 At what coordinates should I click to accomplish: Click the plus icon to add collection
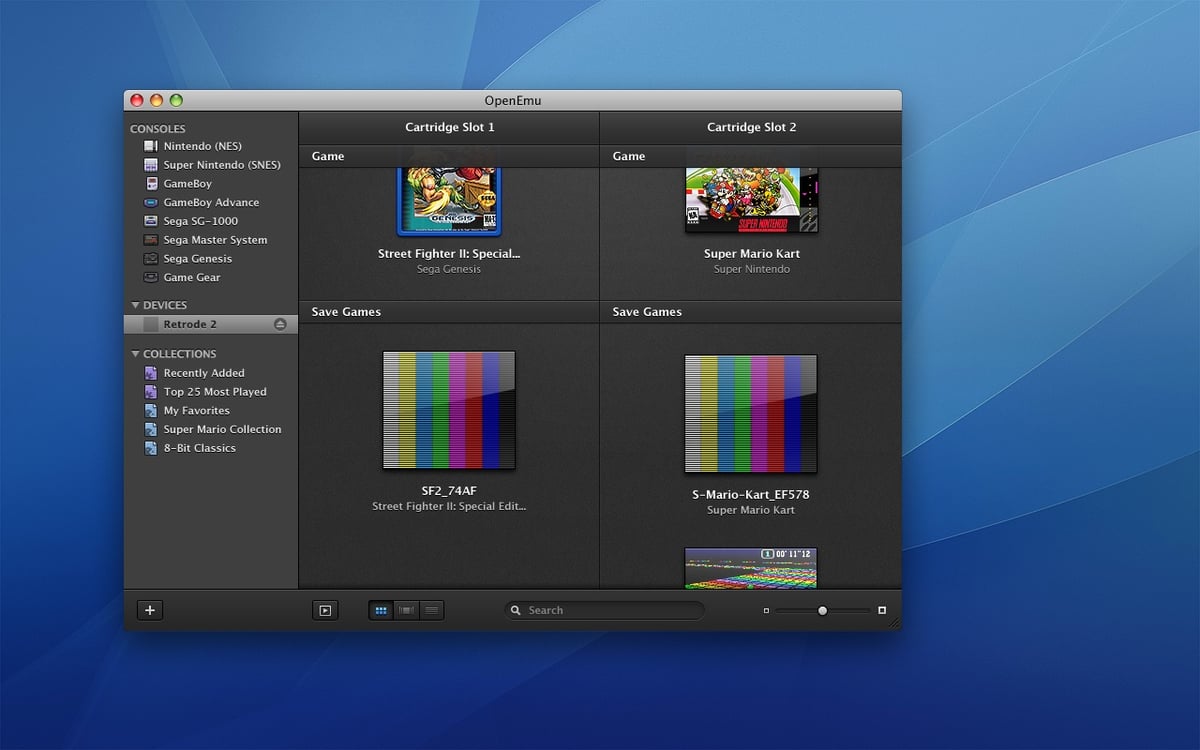tap(149, 610)
